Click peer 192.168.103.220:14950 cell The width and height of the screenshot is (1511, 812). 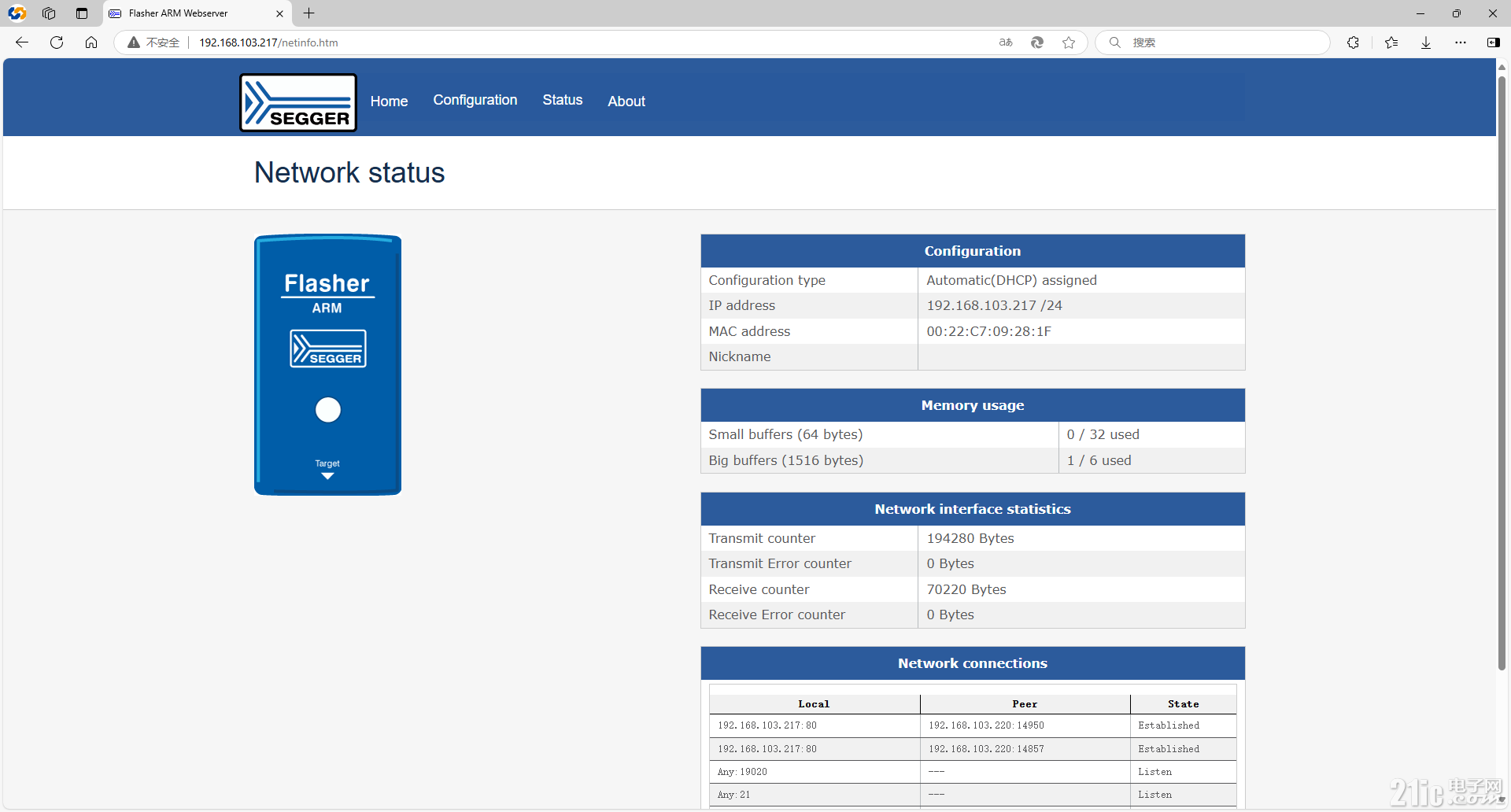point(1025,725)
